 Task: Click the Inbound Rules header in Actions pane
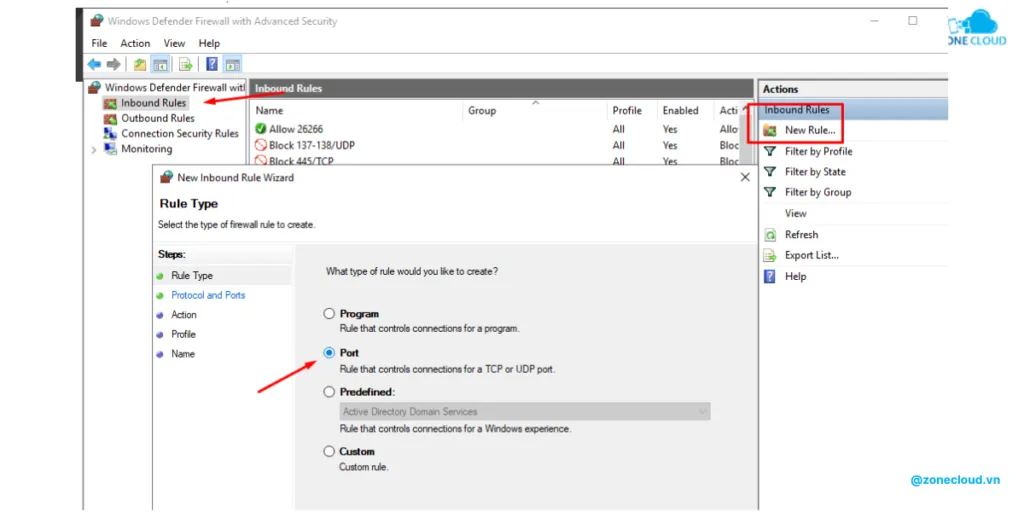coord(852,110)
